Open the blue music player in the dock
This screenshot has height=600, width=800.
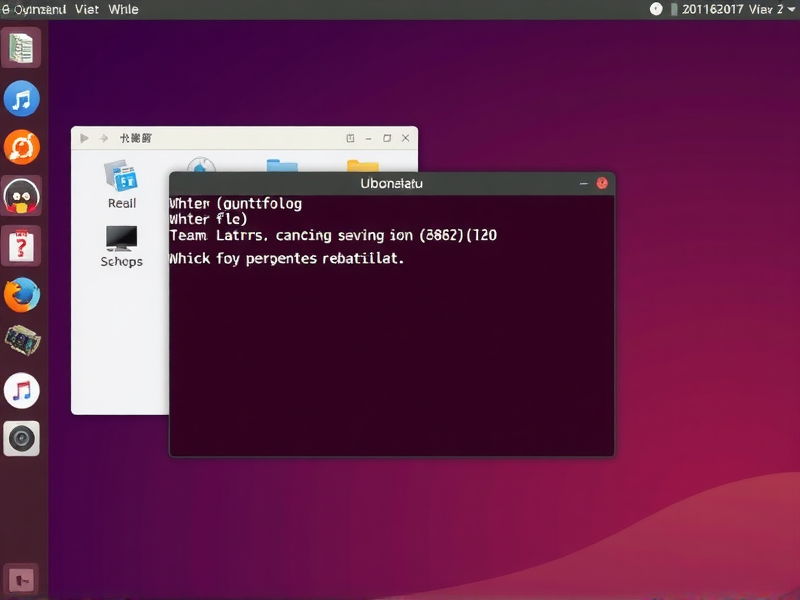coord(22,98)
